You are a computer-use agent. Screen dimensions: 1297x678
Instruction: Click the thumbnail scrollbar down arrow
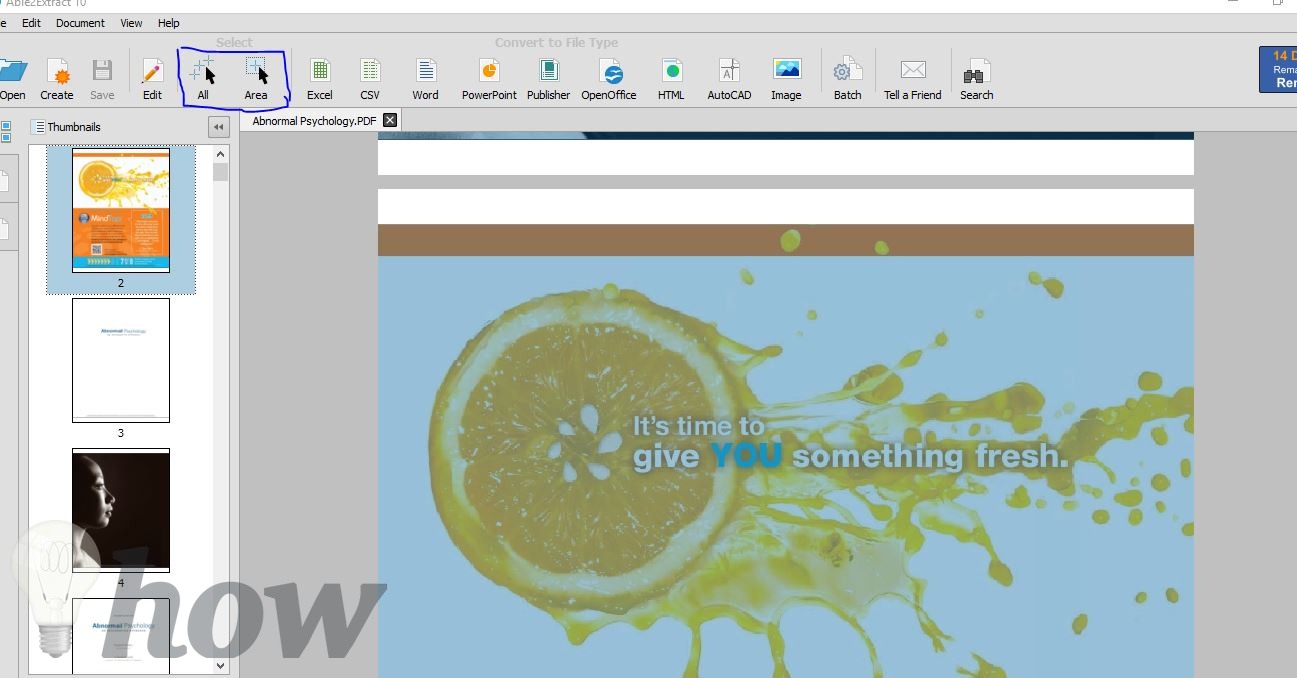[221, 665]
